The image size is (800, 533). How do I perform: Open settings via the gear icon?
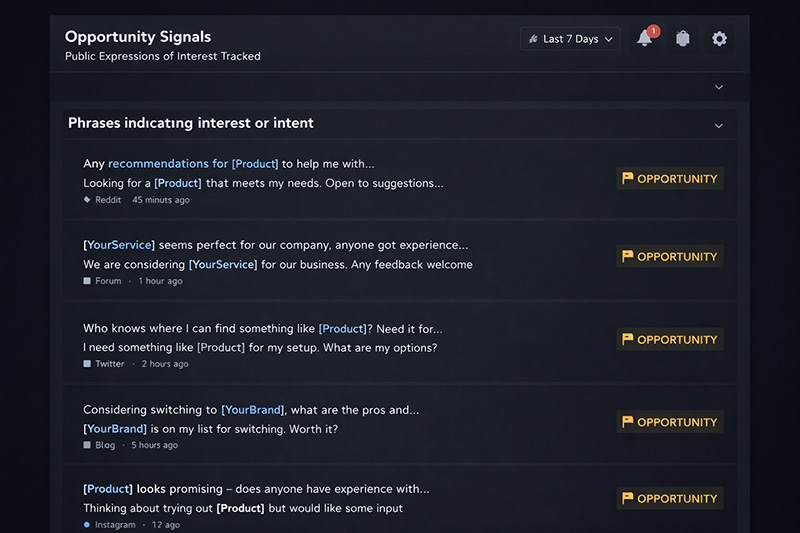pyautogui.click(x=719, y=39)
